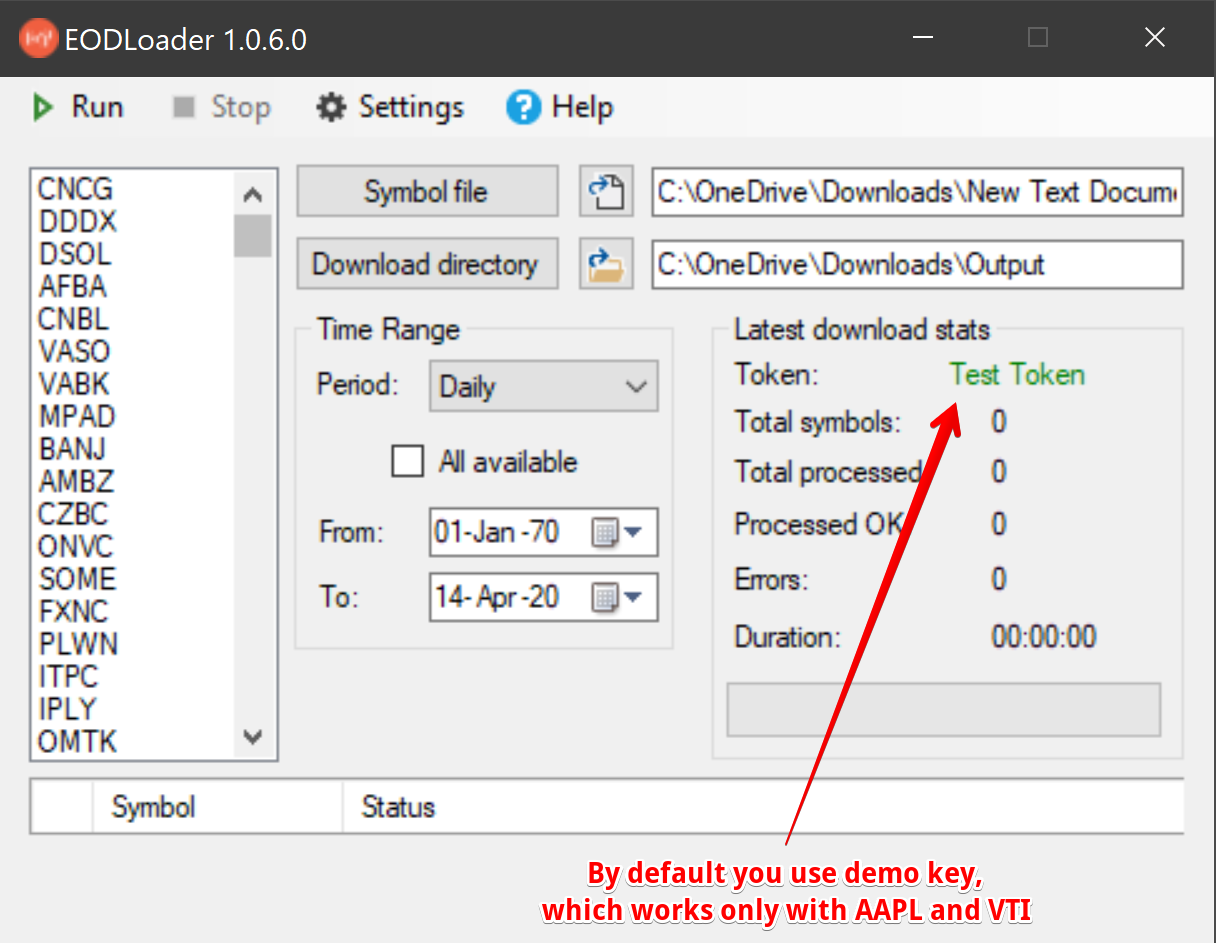Select CNBL in the symbol list

(x=74, y=319)
